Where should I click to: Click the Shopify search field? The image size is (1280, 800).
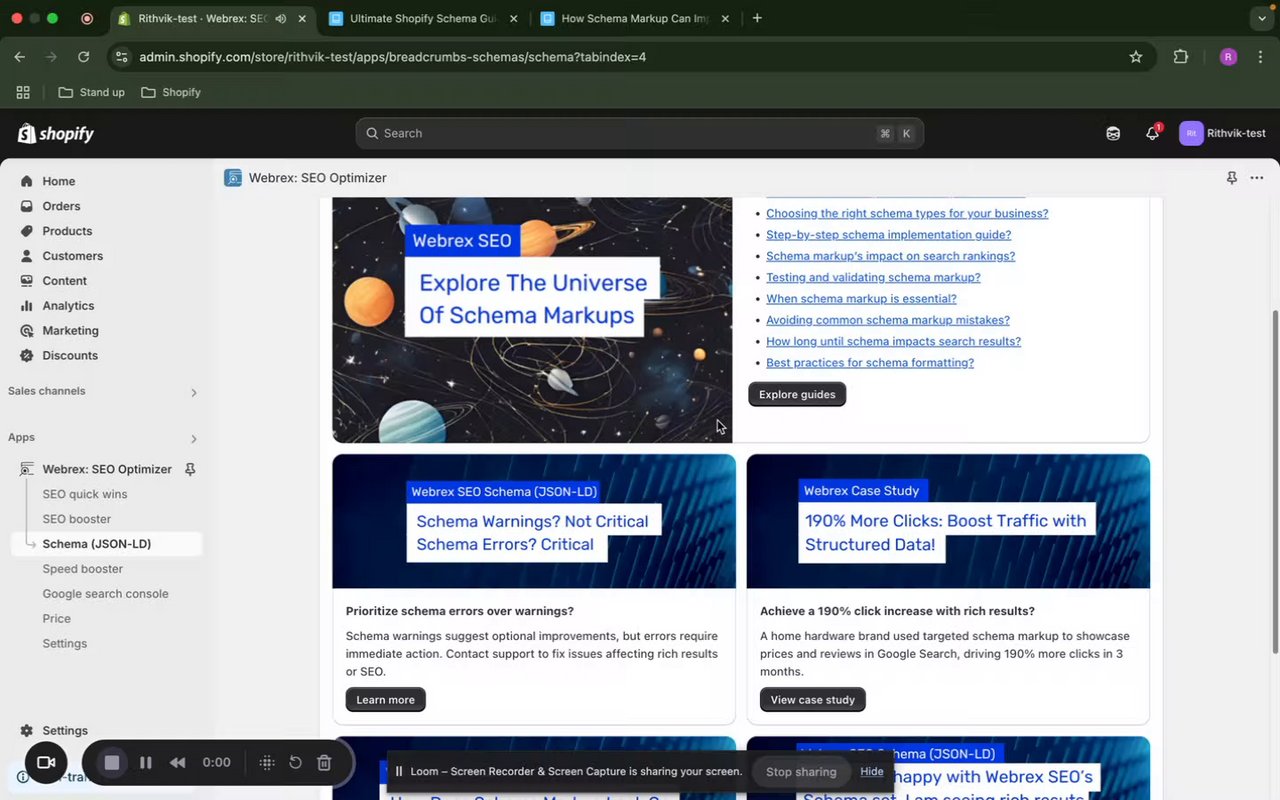click(x=640, y=133)
